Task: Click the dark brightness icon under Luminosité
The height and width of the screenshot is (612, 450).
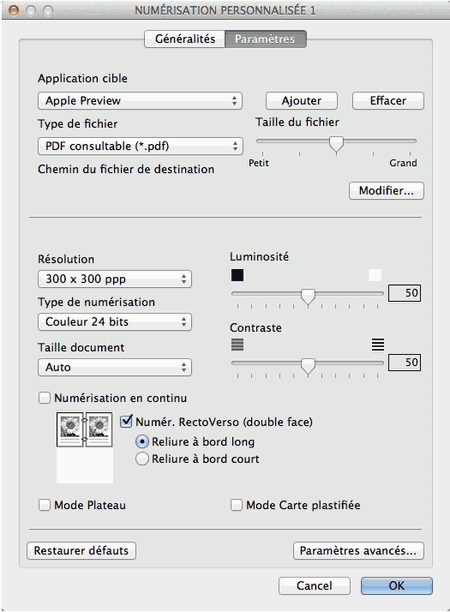Action: pos(237,275)
